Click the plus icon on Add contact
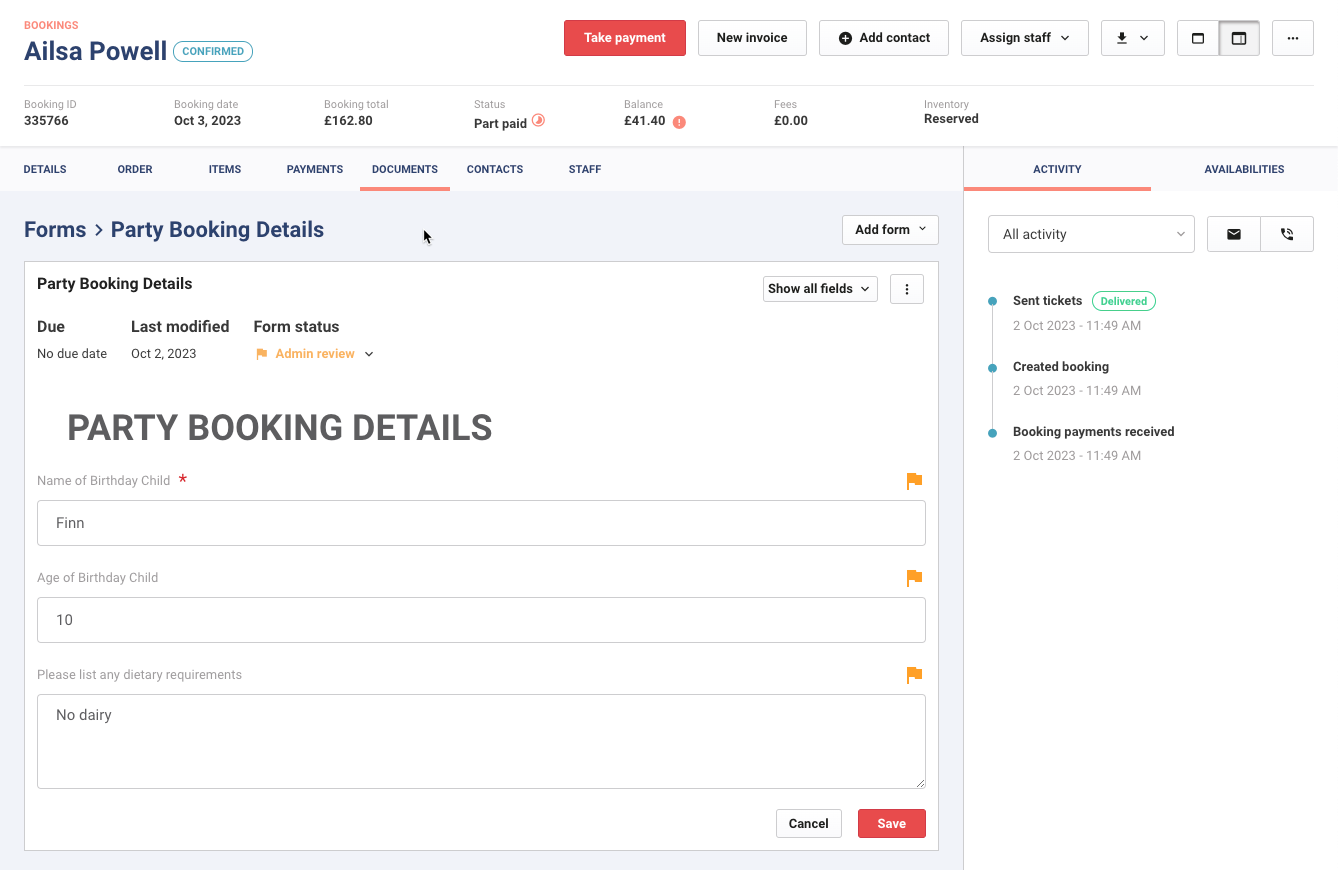This screenshot has width=1338, height=870. (845, 38)
